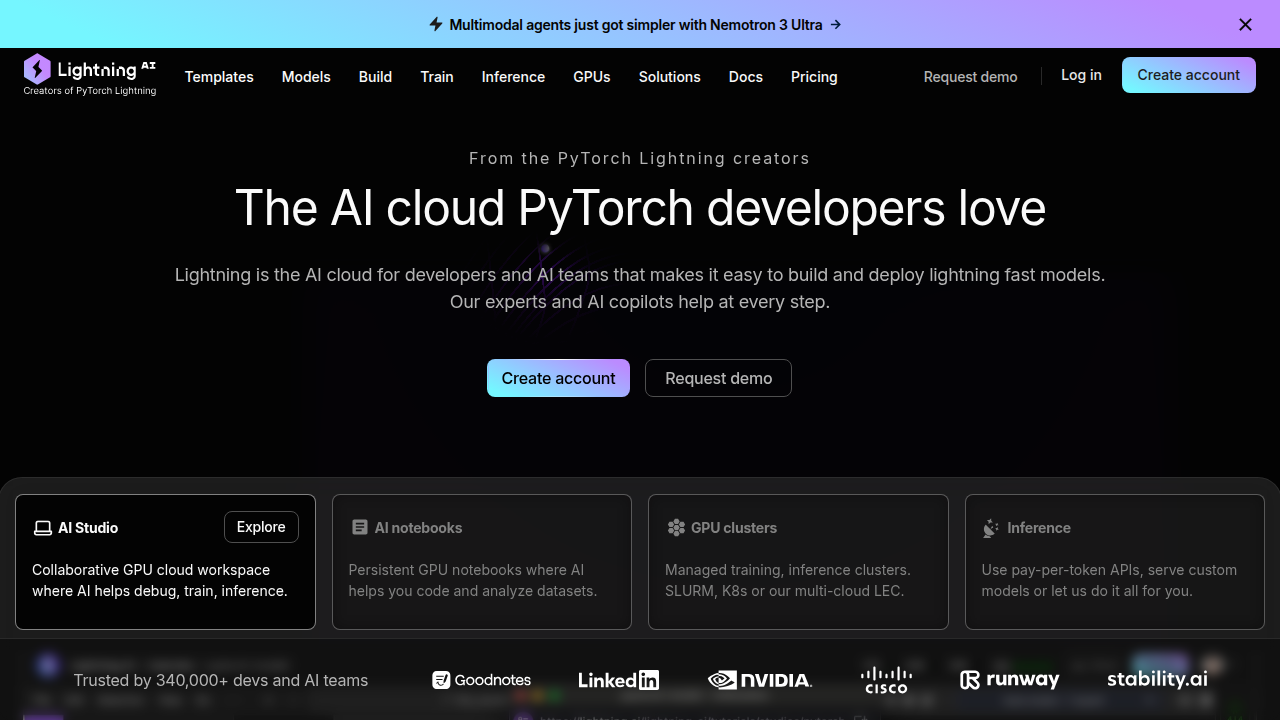Open Inference in the top navigation
1280x720 pixels.
(513, 77)
